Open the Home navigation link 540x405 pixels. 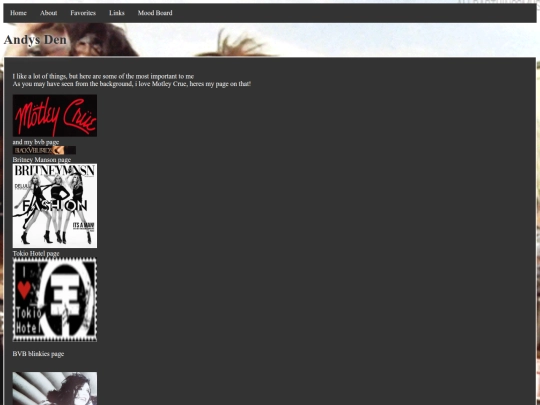click(18, 13)
